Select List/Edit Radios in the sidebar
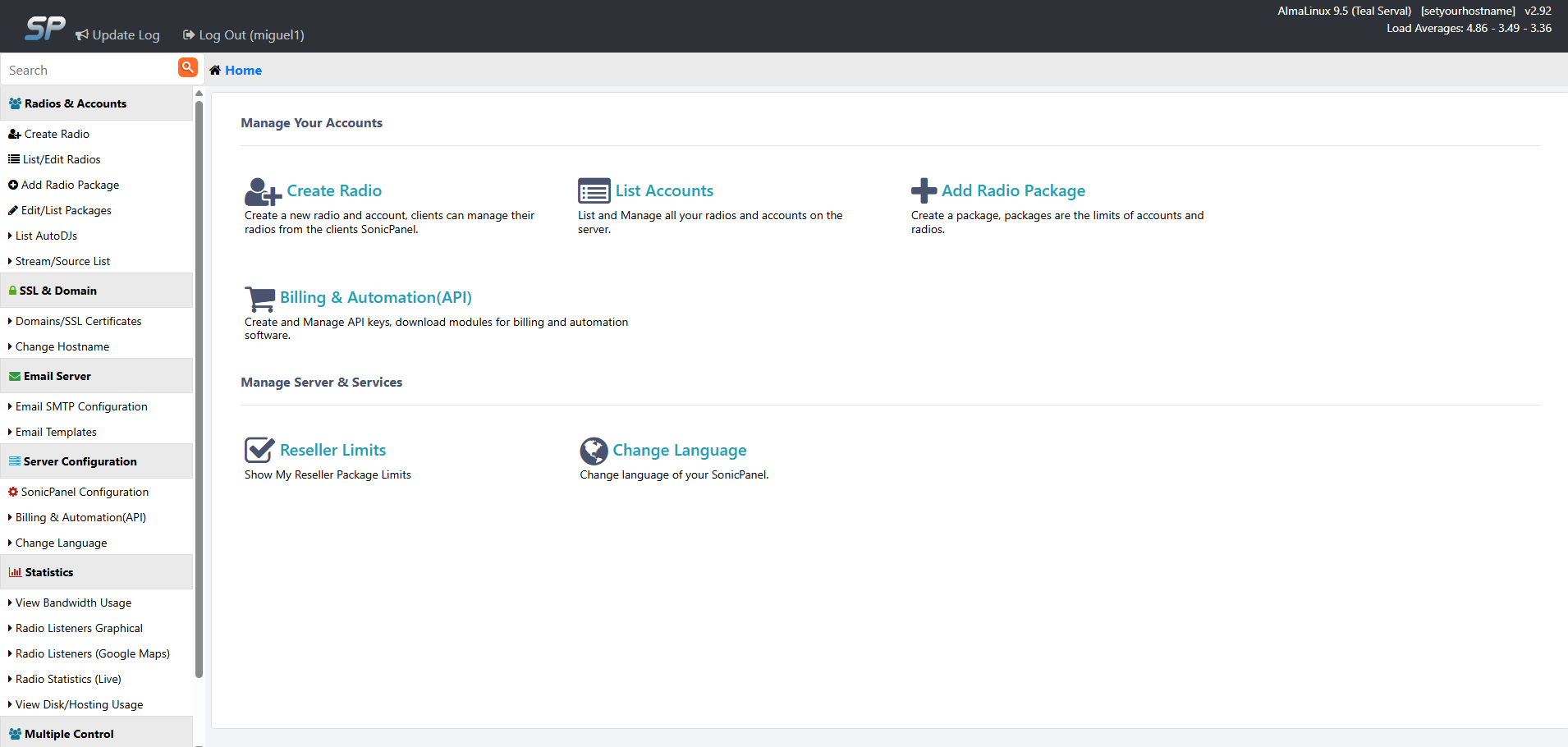The width and height of the screenshot is (1568, 747). [x=62, y=159]
